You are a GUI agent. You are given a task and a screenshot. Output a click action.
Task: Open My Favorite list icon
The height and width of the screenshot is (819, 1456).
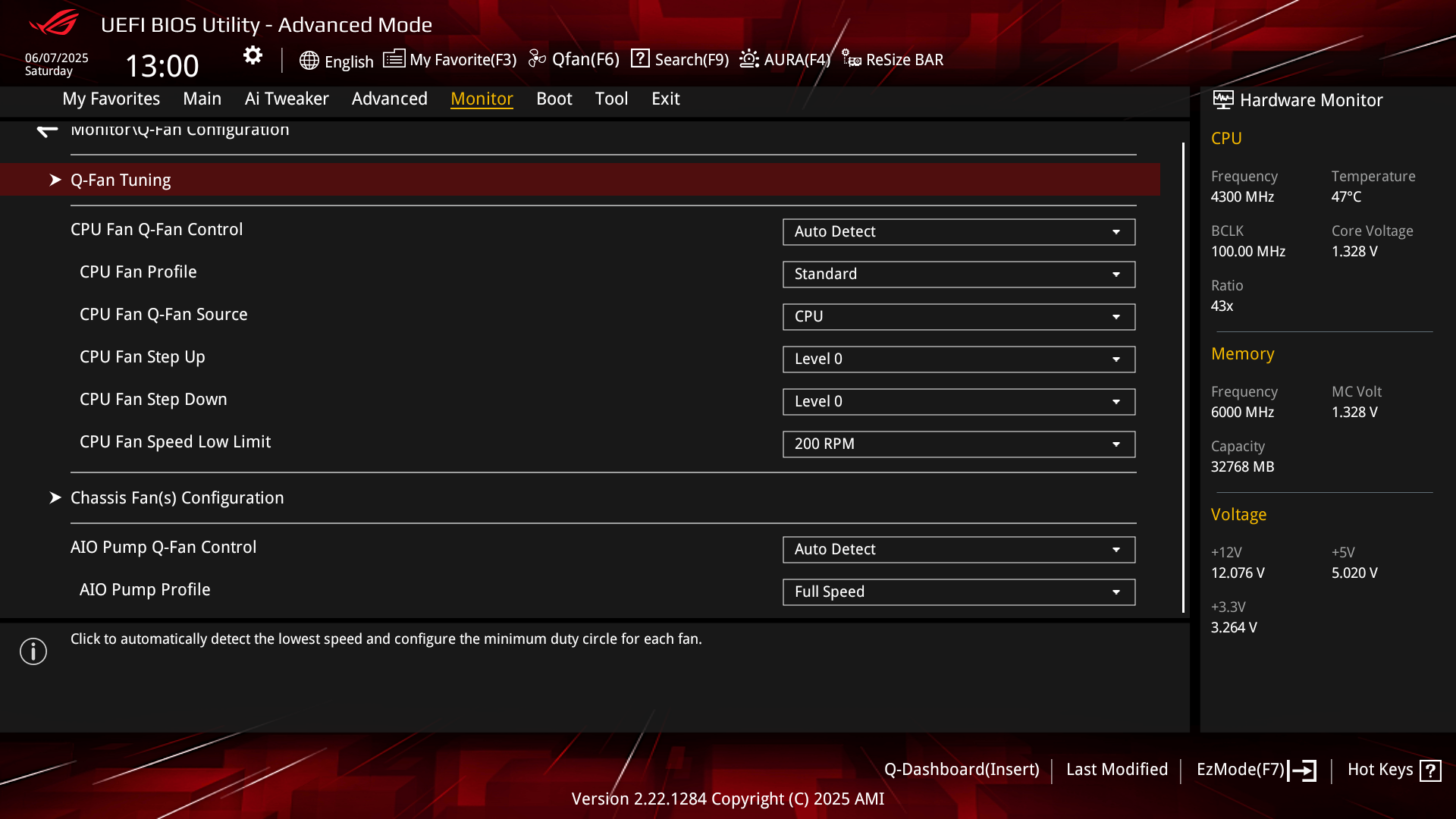[x=394, y=59]
